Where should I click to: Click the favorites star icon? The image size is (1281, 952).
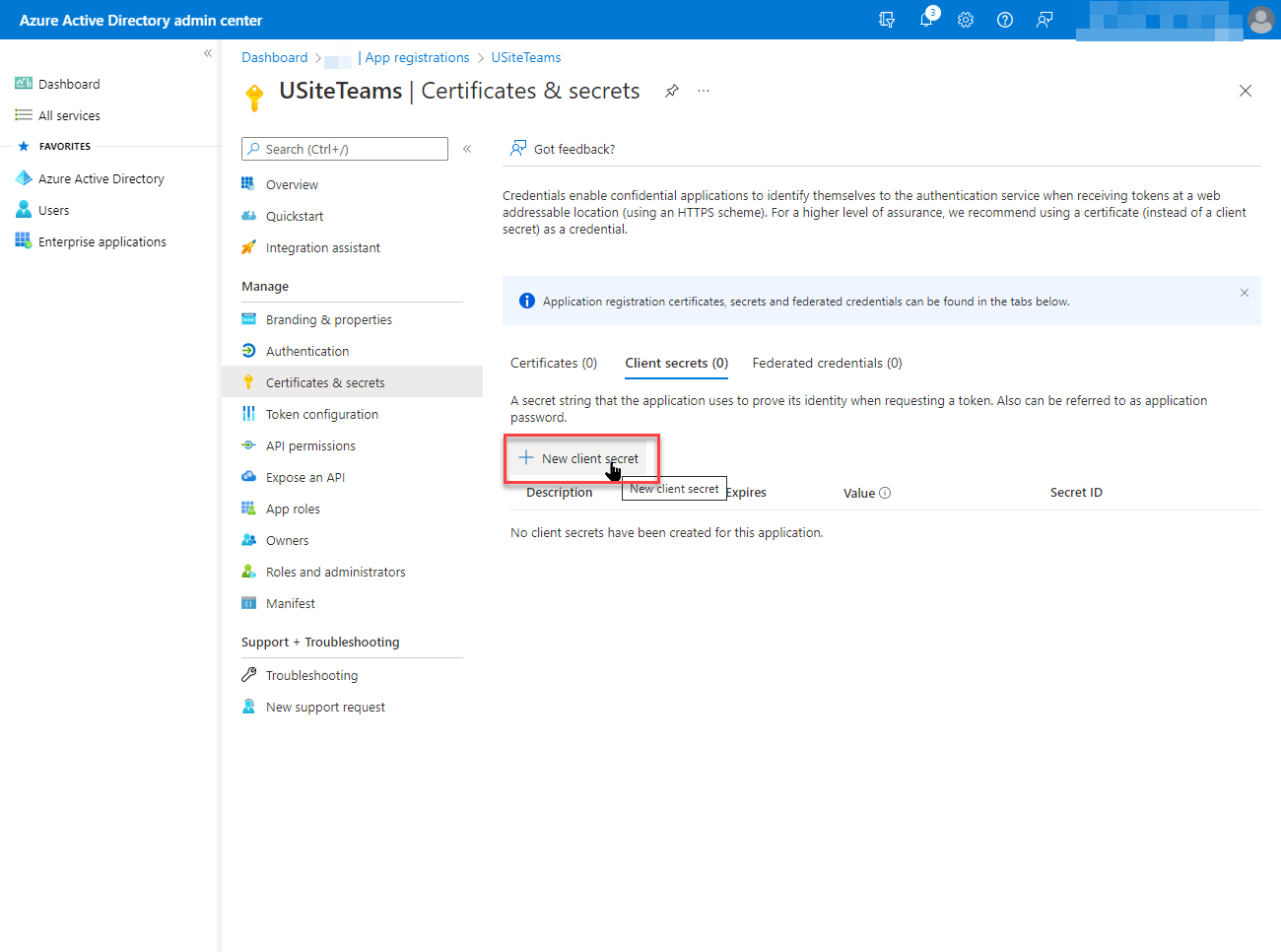pos(24,146)
